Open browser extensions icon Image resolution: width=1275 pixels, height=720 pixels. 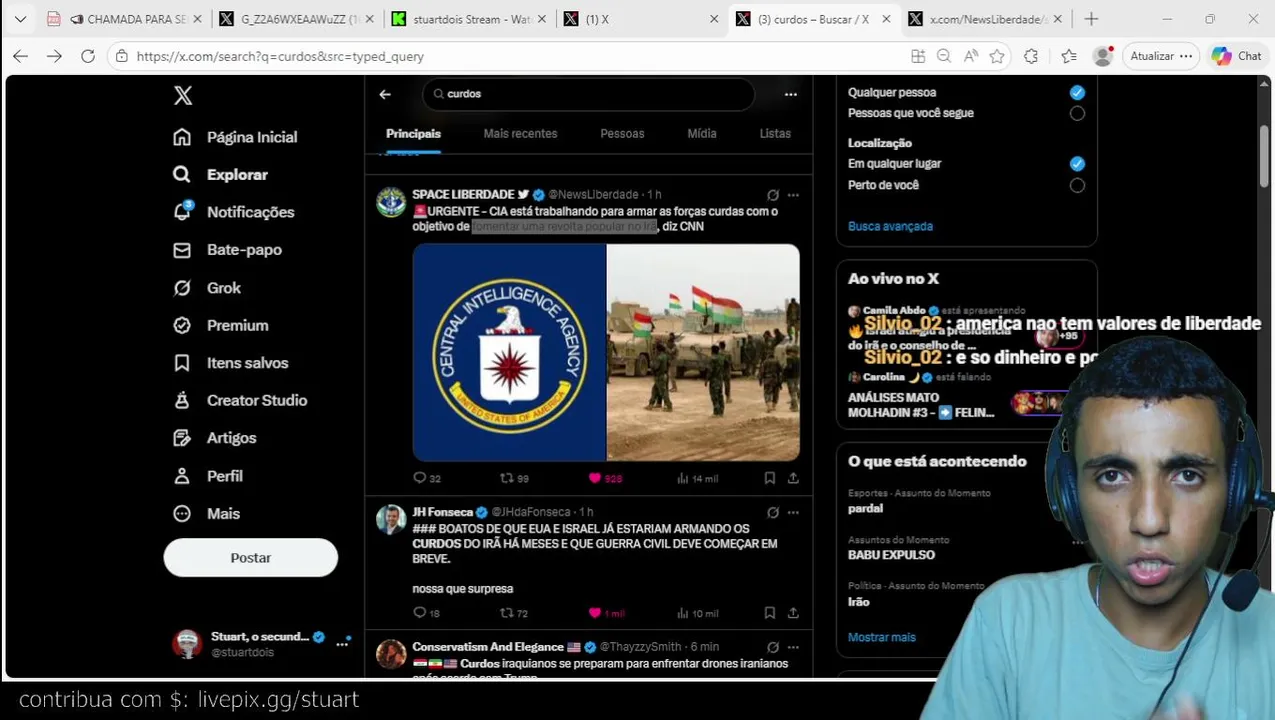click(1031, 56)
